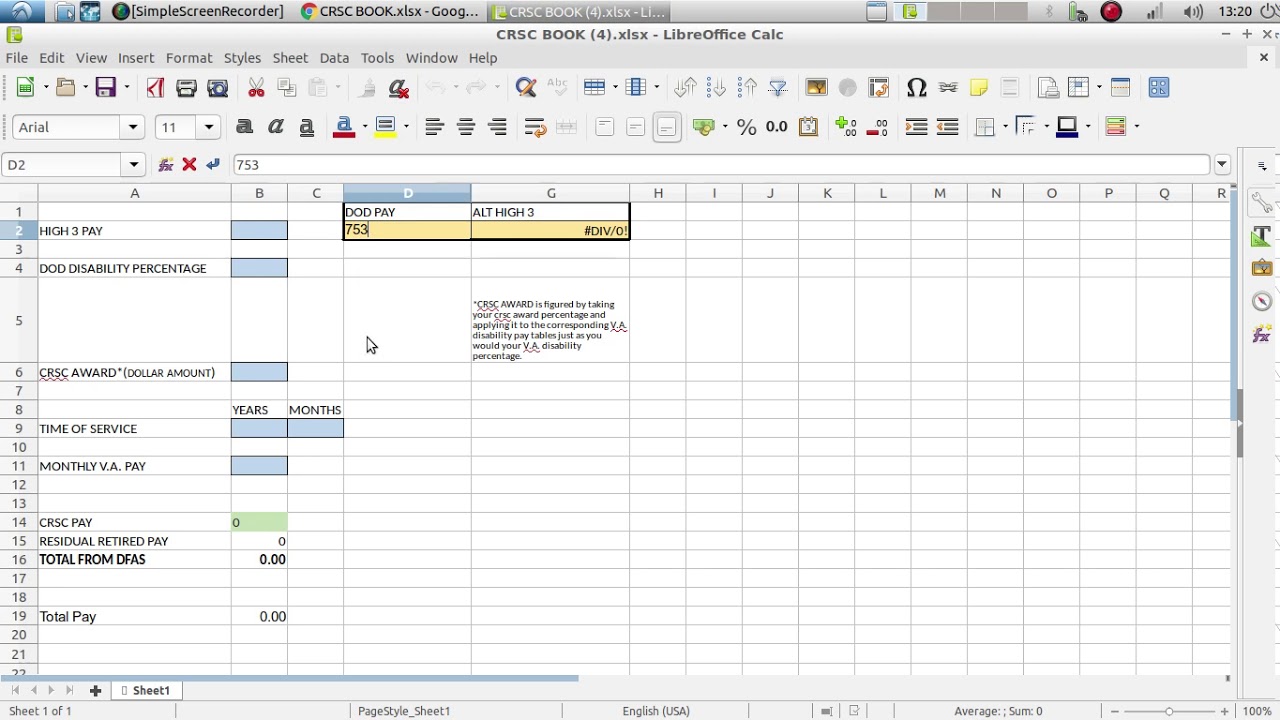
Task: Toggle Italic formatting
Action: point(276,127)
